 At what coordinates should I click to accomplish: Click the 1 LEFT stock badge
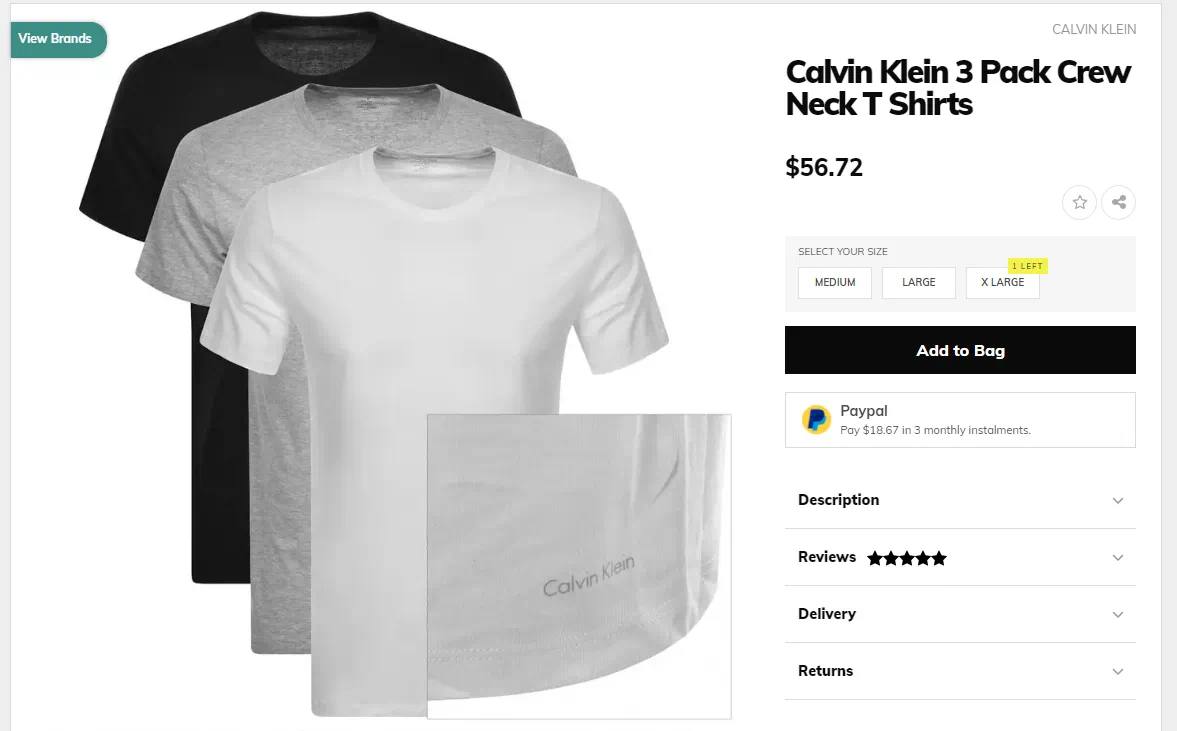coord(1028,266)
